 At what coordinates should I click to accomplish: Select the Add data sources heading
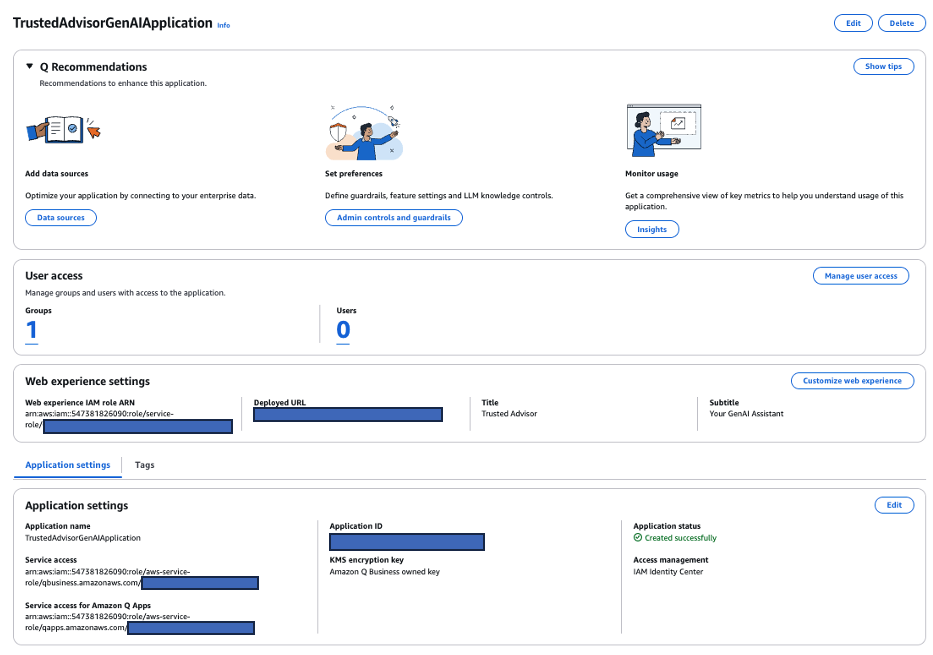click(57, 174)
